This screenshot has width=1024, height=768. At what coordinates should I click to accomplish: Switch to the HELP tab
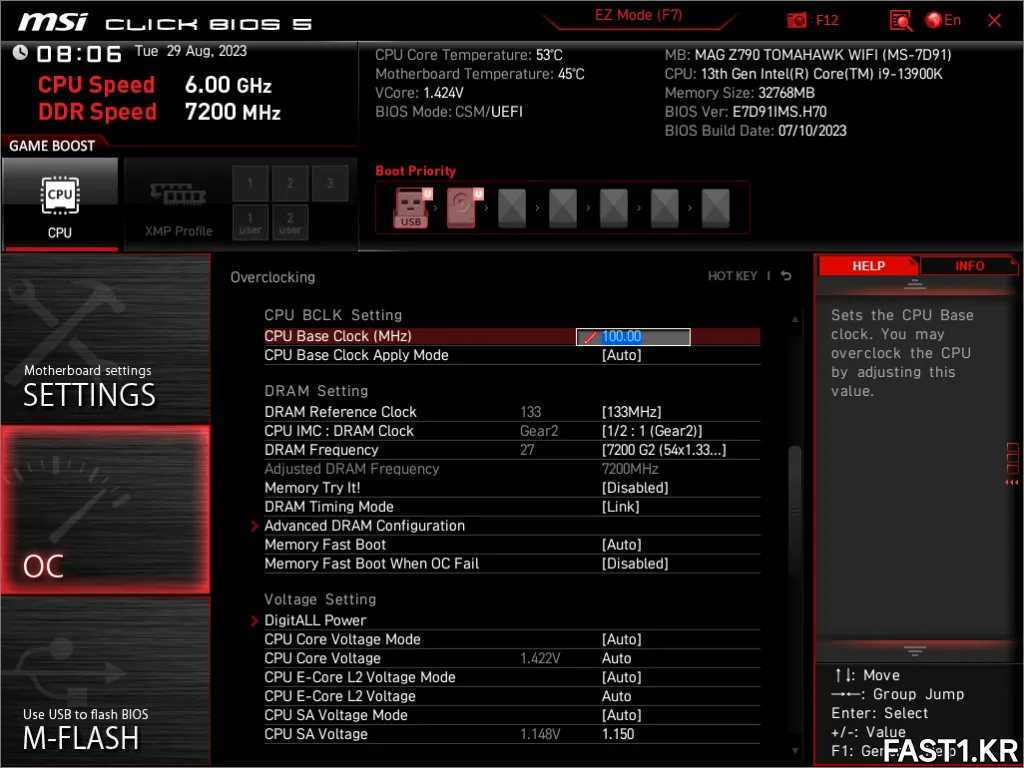868,266
